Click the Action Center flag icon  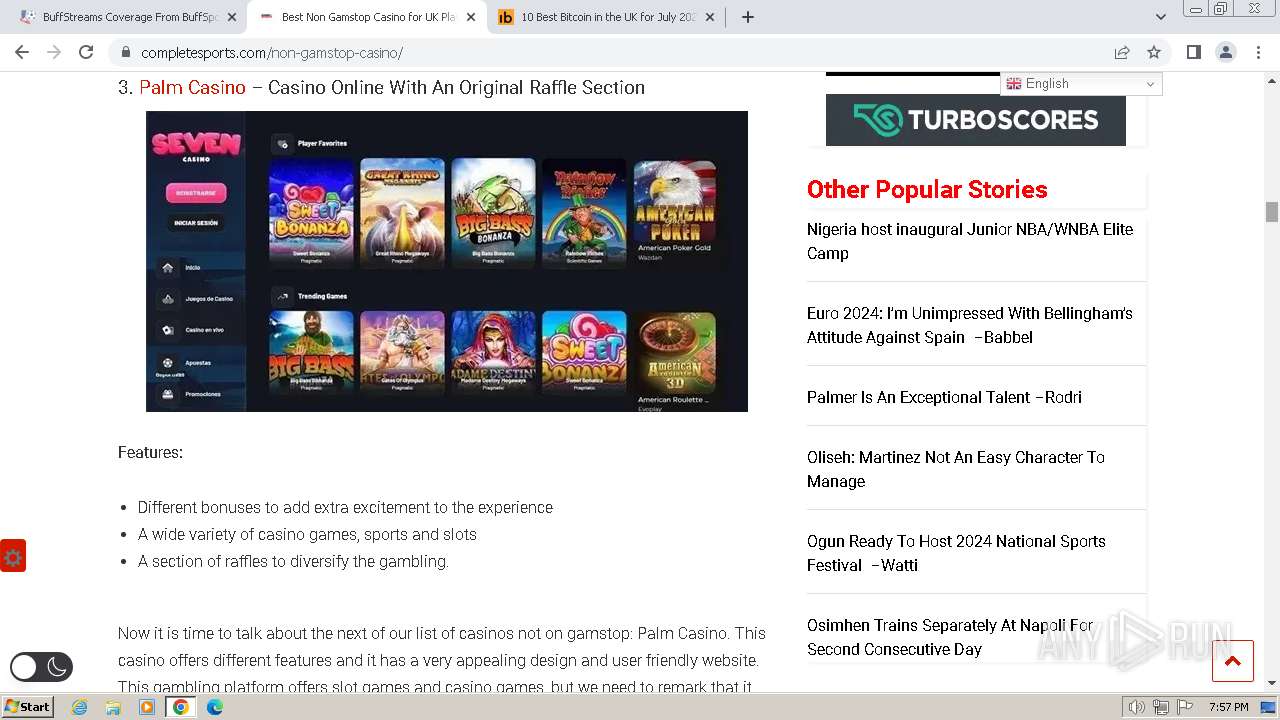1185,707
